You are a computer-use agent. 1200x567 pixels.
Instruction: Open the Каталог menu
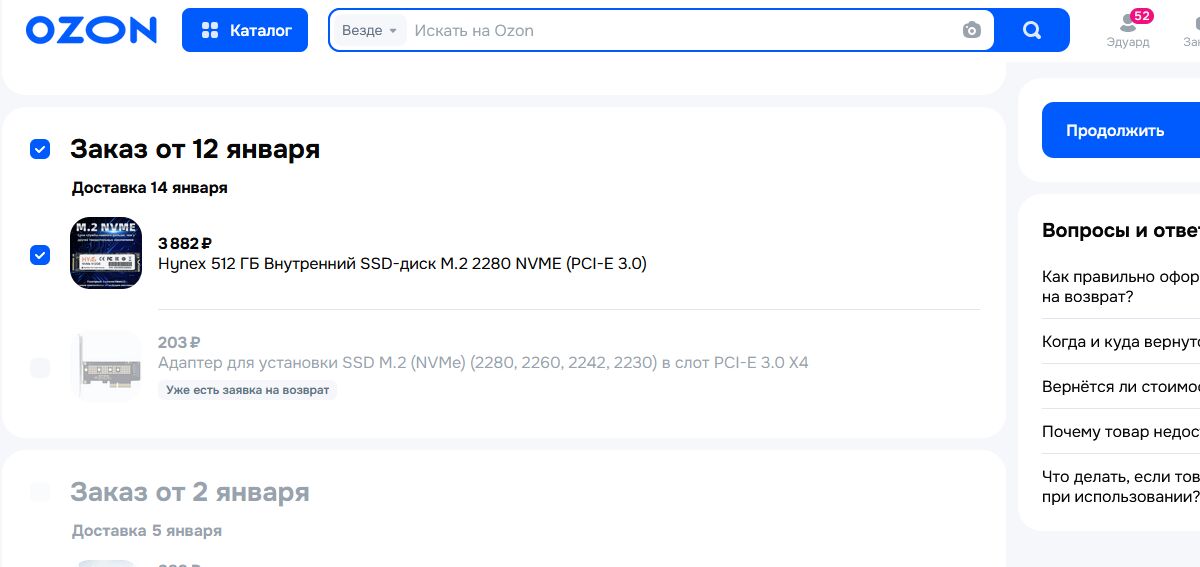point(245,30)
